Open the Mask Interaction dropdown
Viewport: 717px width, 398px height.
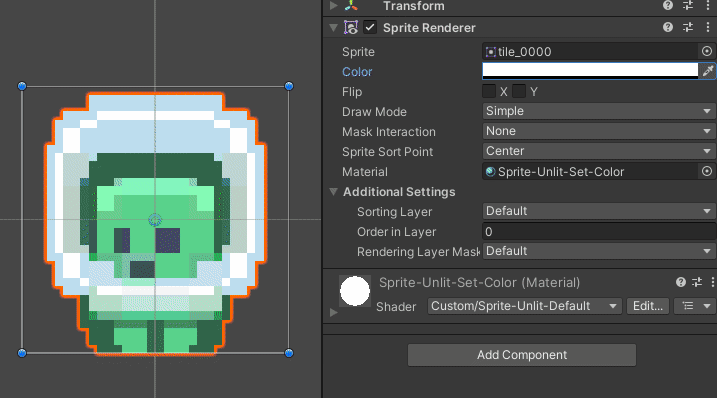coord(599,131)
